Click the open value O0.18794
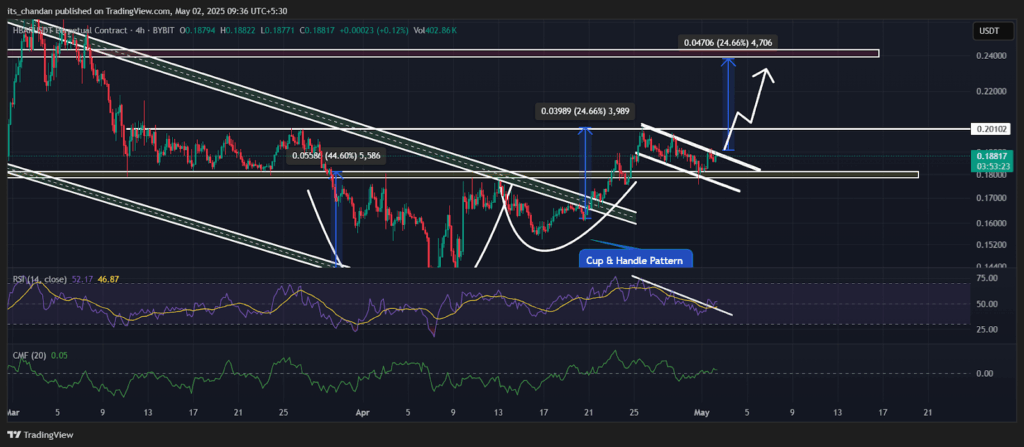Image resolution: width=1024 pixels, height=447 pixels. coord(199,31)
